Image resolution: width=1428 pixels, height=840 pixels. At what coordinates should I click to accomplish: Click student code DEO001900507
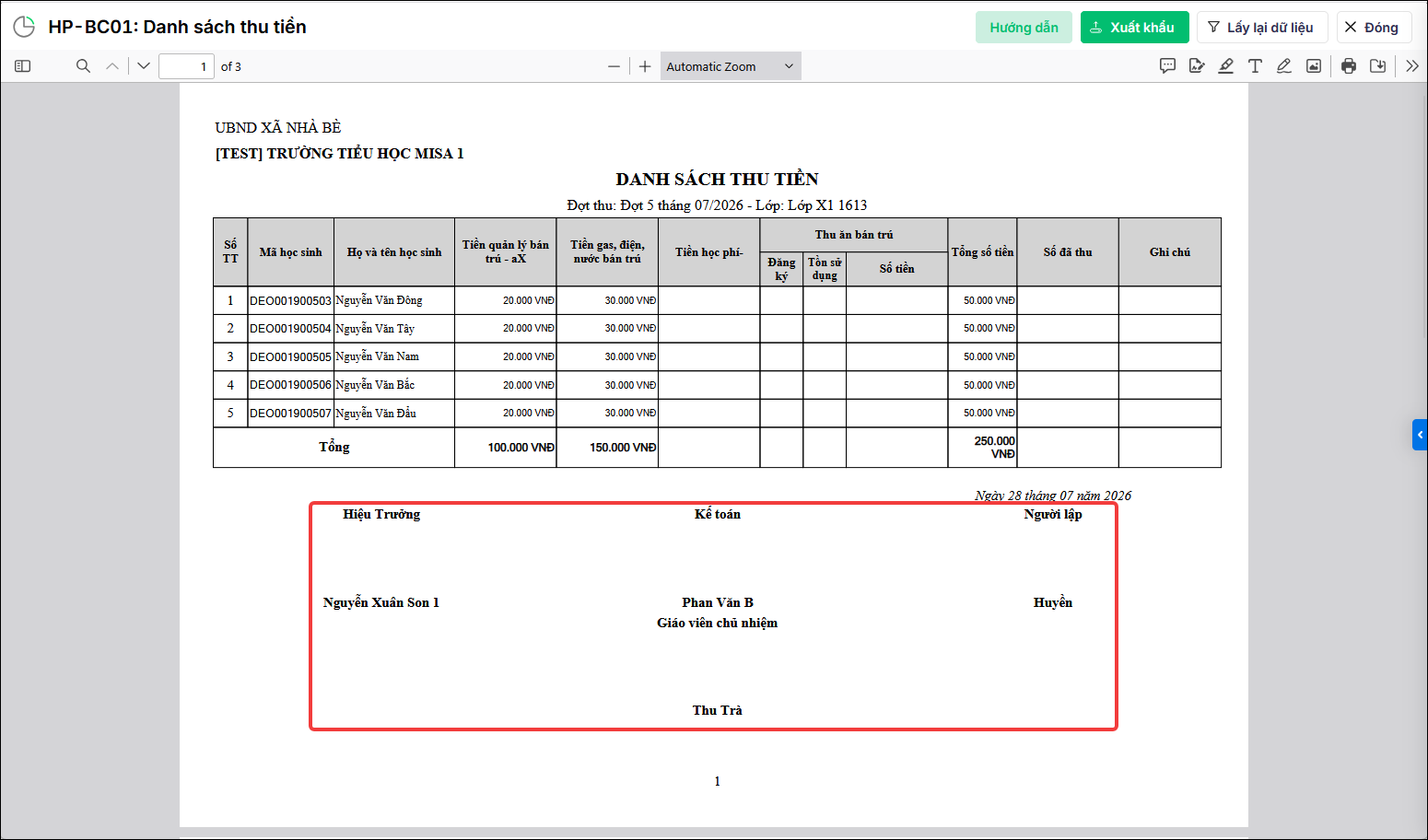pyautogui.click(x=290, y=414)
